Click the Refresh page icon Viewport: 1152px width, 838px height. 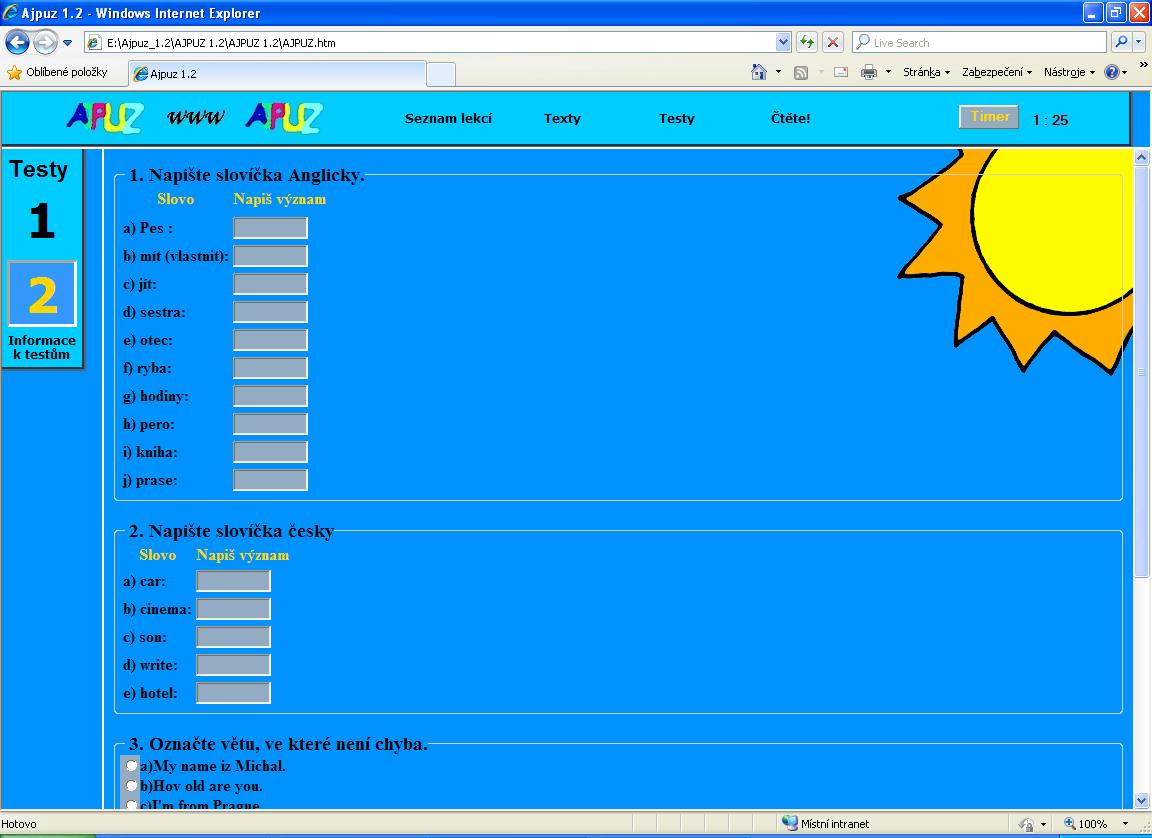click(x=807, y=43)
